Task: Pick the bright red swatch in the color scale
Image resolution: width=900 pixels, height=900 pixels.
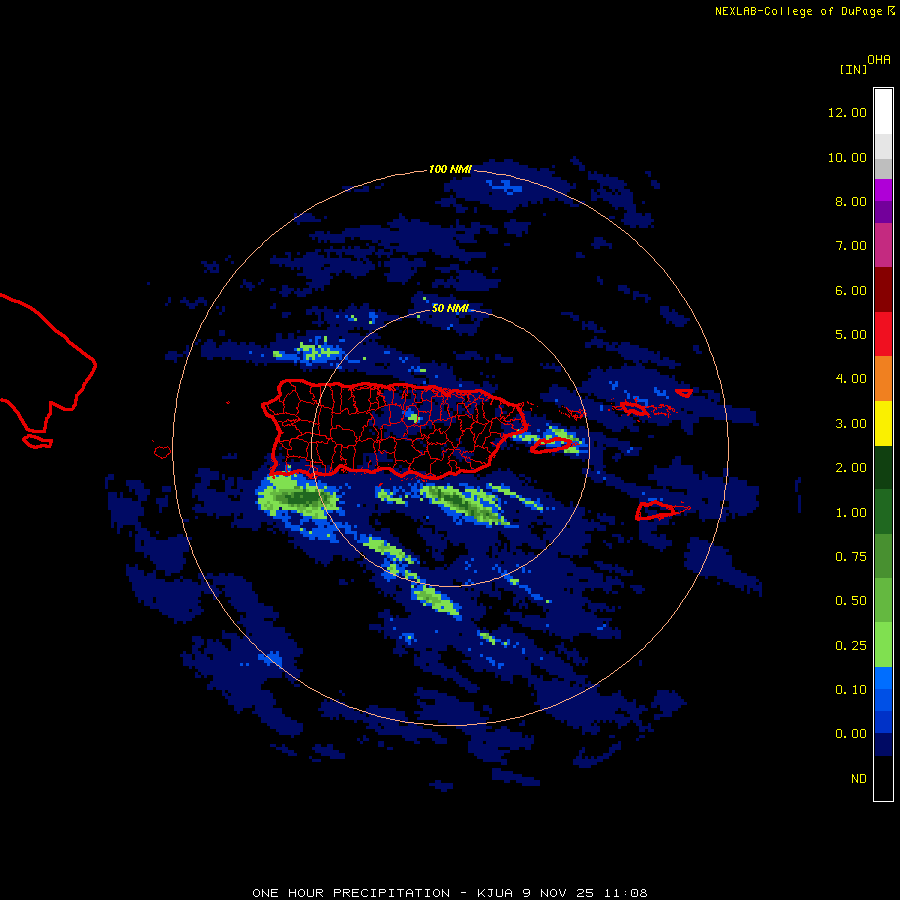Action: [883, 335]
